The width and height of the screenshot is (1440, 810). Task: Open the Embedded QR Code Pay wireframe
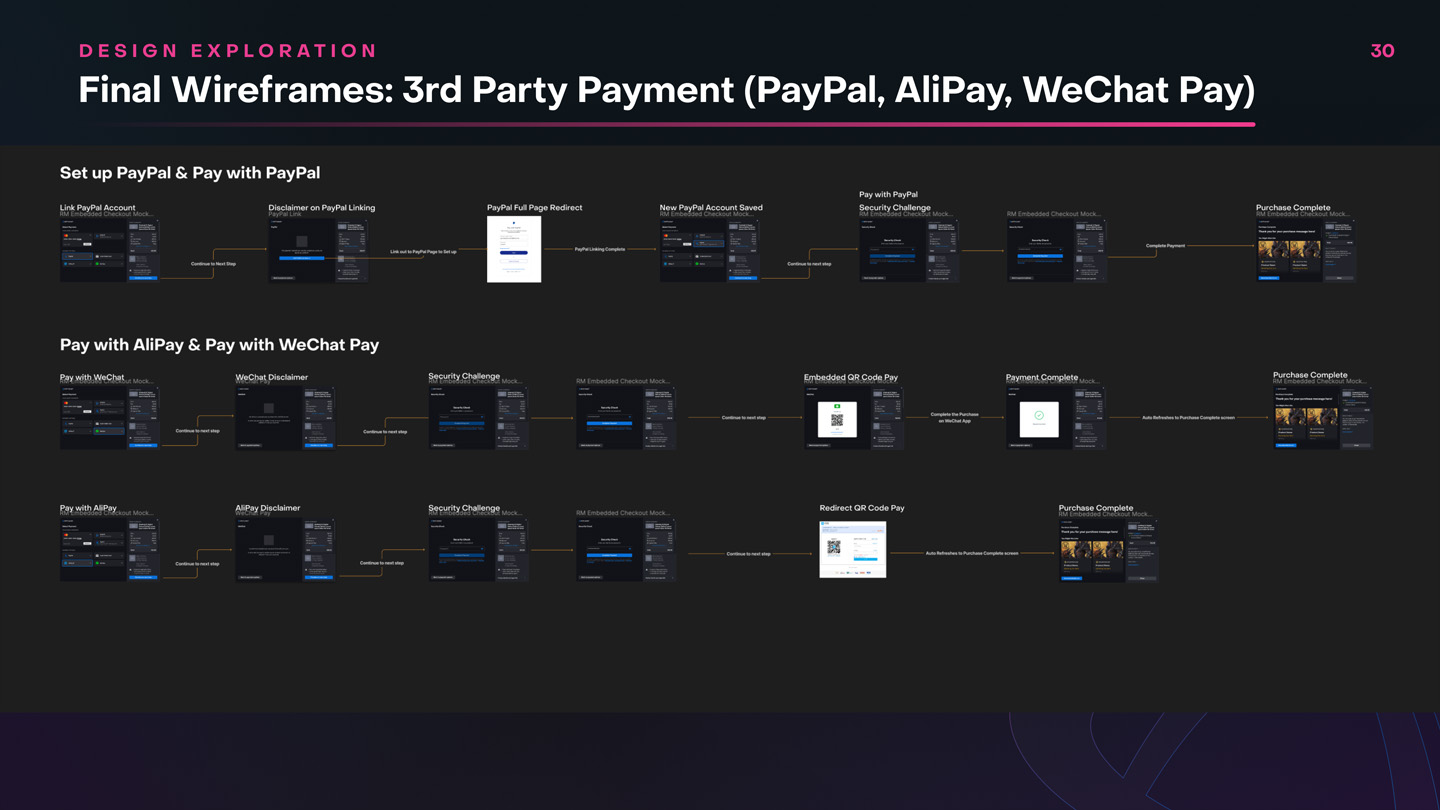(853, 418)
